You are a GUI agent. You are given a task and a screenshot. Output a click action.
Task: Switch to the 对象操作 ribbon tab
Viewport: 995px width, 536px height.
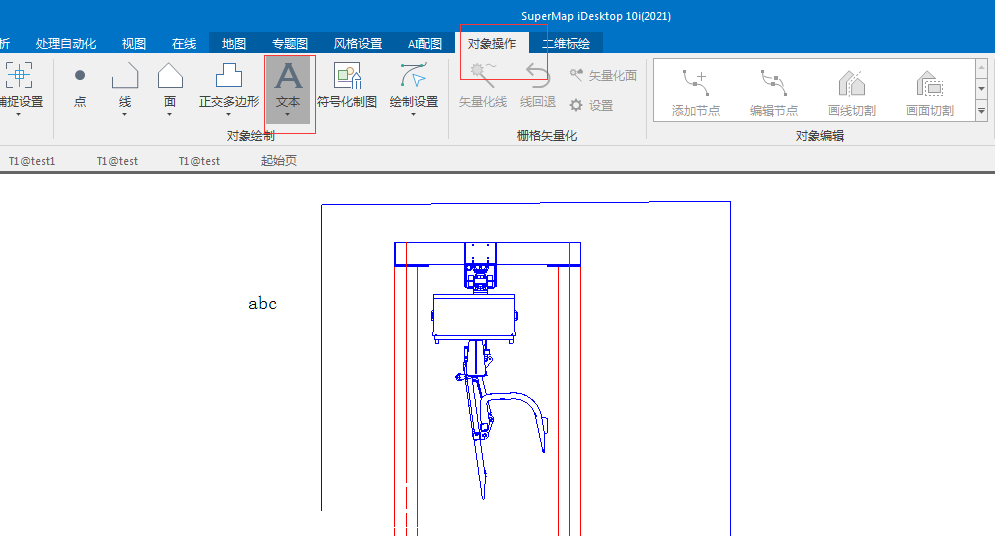492,44
